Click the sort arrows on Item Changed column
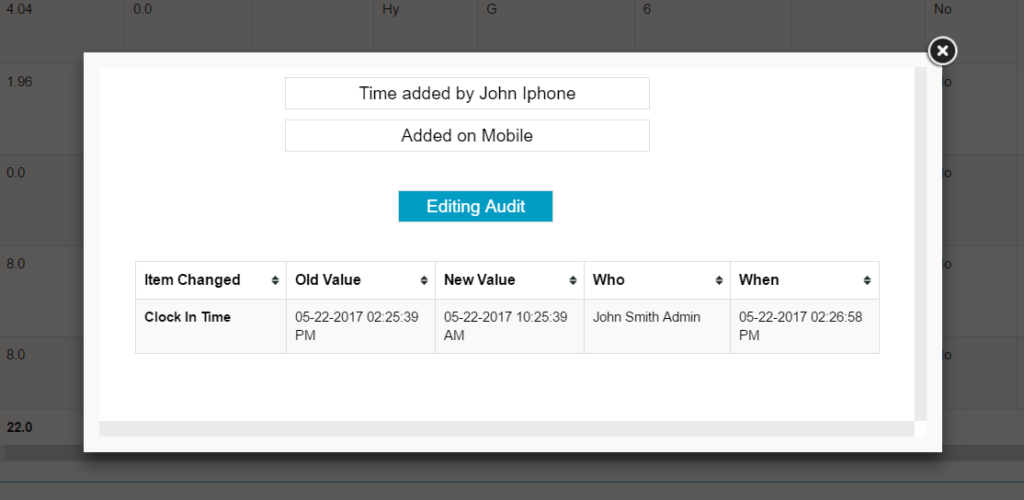Image resolution: width=1024 pixels, height=500 pixels. (x=275, y=281)
